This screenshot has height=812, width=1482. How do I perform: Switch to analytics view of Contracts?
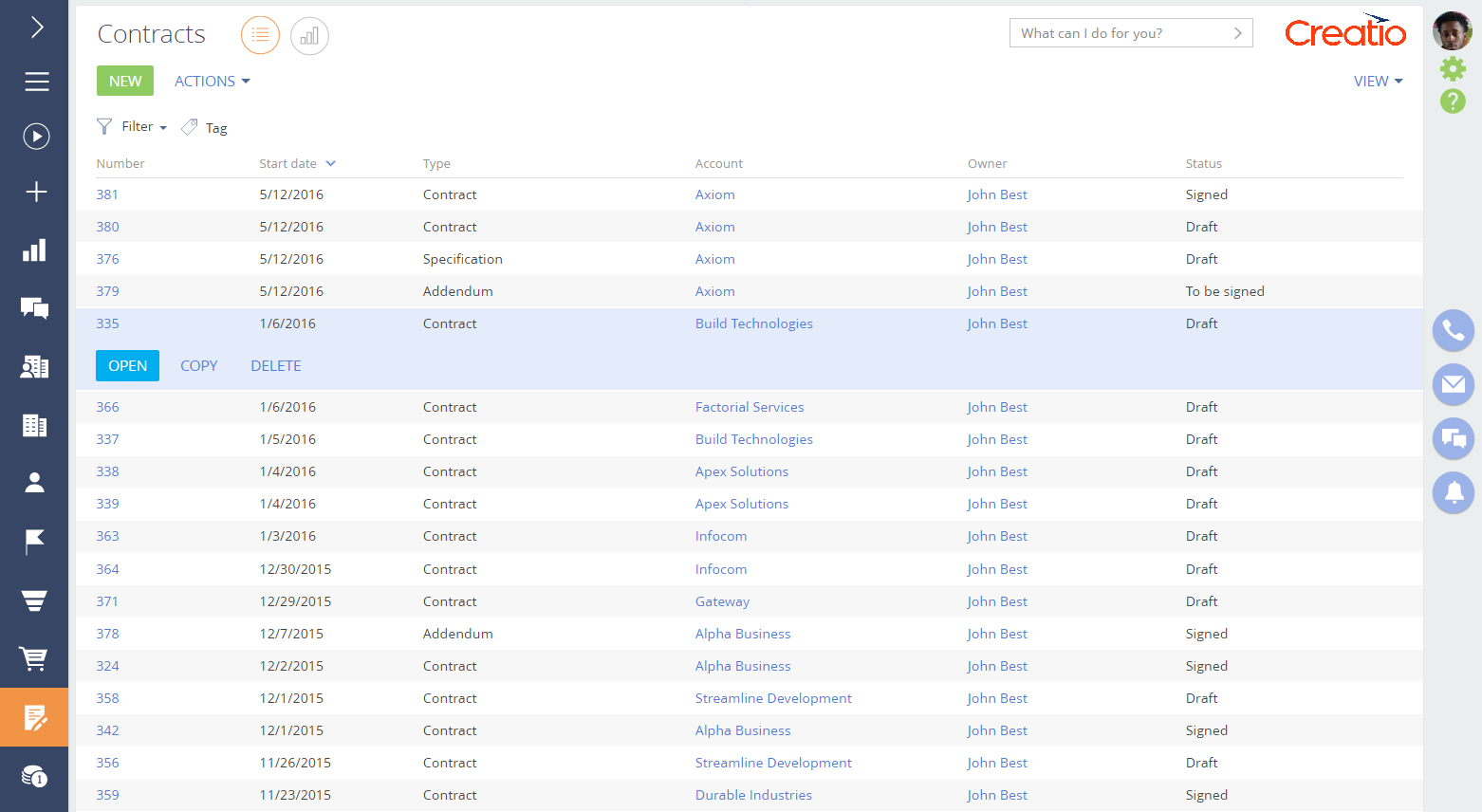point(309,35)
